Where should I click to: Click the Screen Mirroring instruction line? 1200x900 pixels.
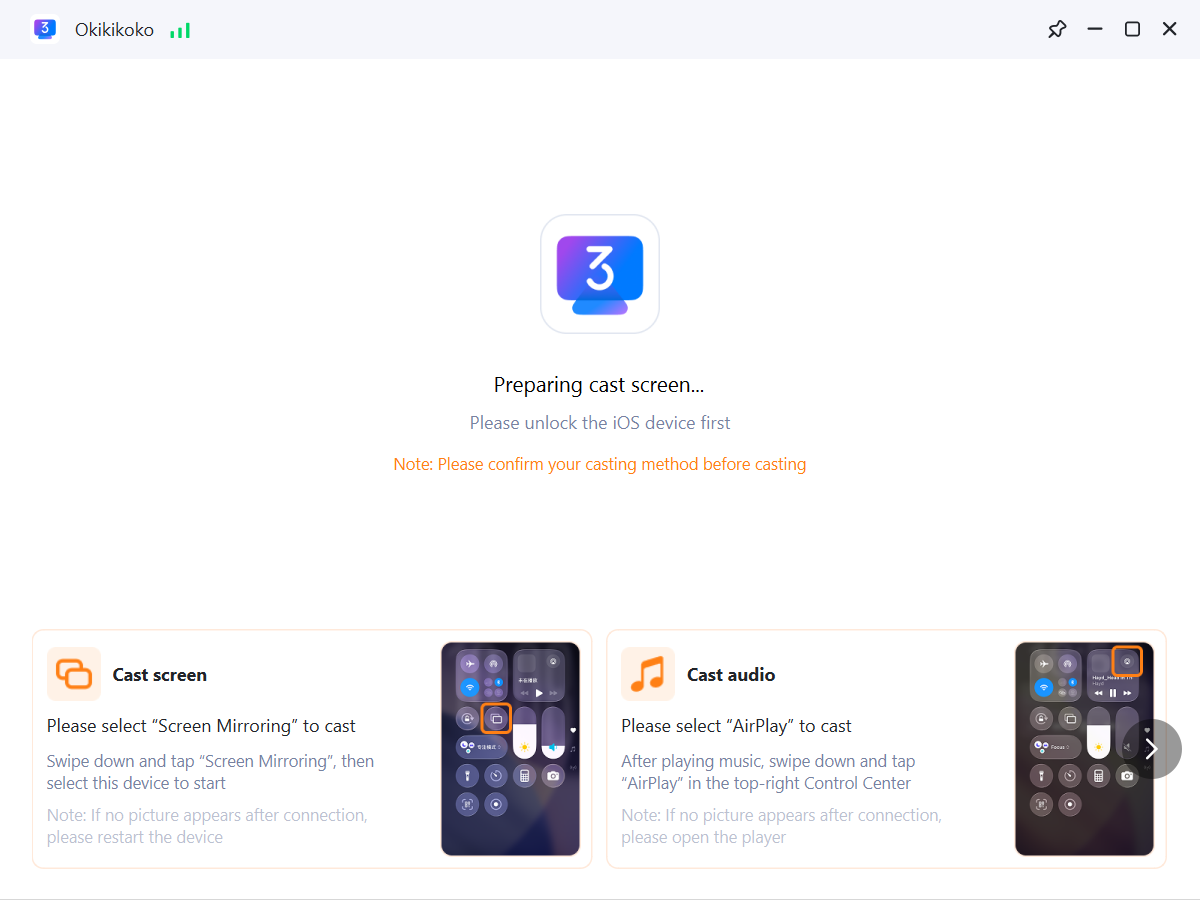[201, 726]
